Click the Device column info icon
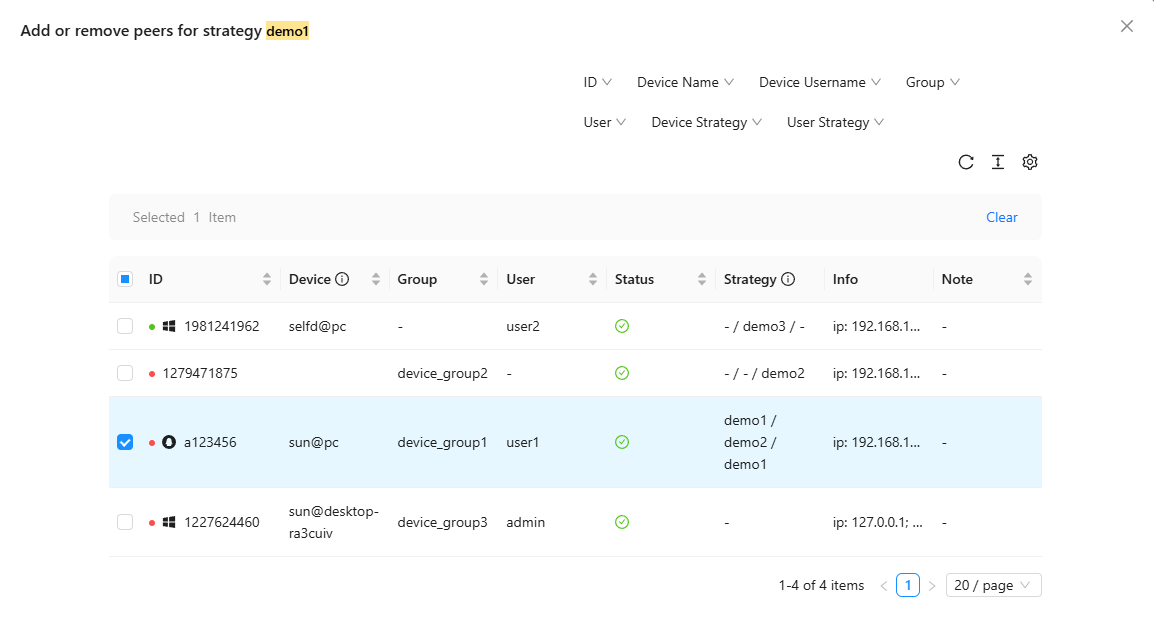 [x=342, y=280]
